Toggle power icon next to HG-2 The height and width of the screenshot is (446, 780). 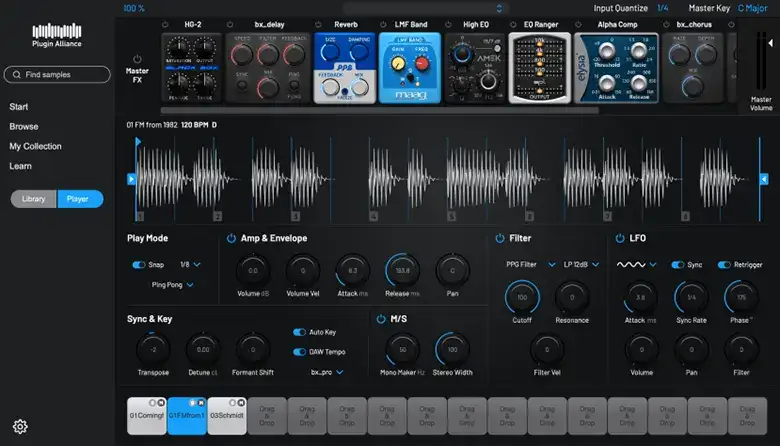[165, 24]
